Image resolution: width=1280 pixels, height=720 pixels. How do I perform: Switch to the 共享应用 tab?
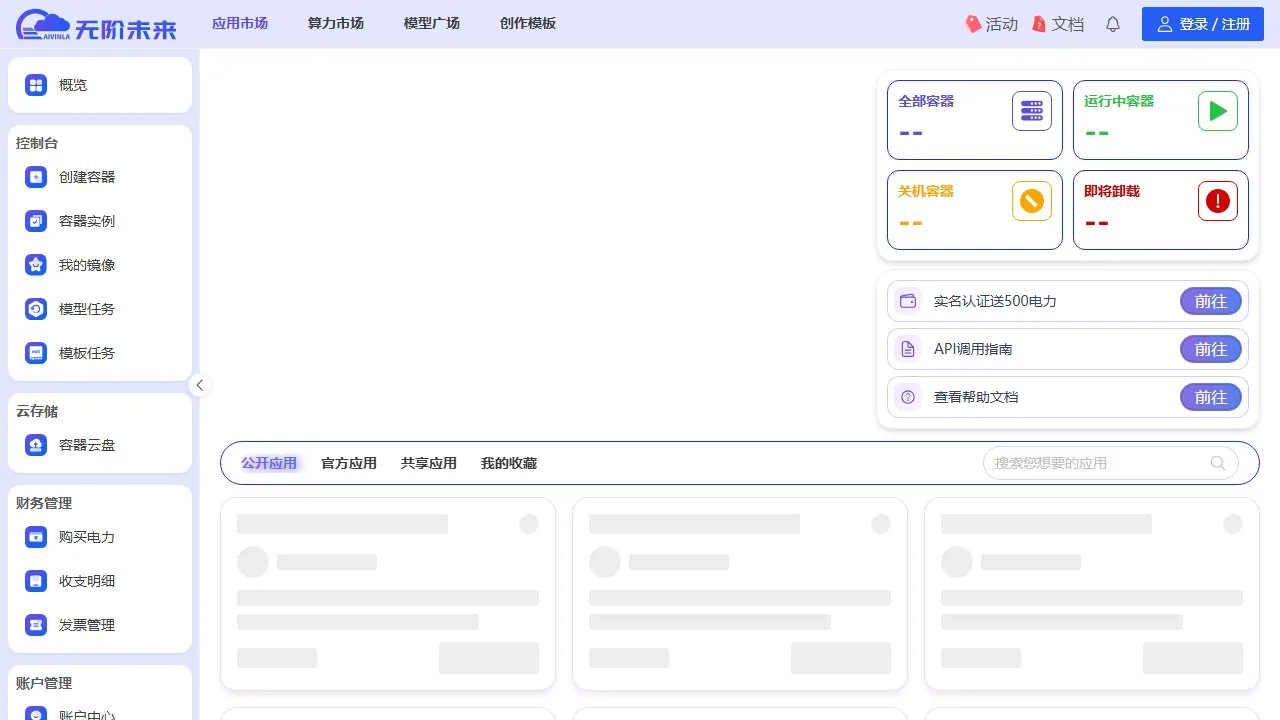429,463
